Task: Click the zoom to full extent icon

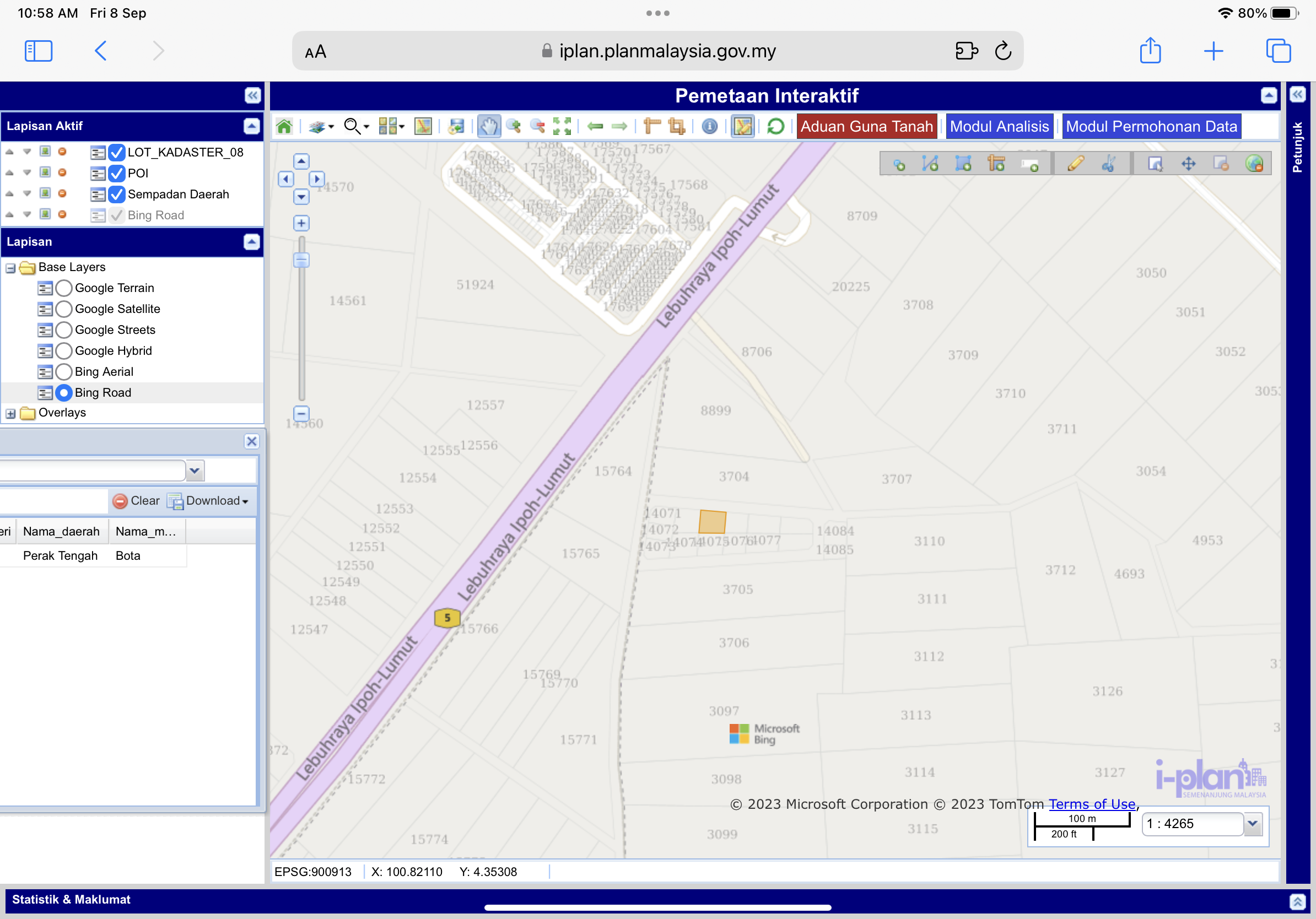Action: 562,126
